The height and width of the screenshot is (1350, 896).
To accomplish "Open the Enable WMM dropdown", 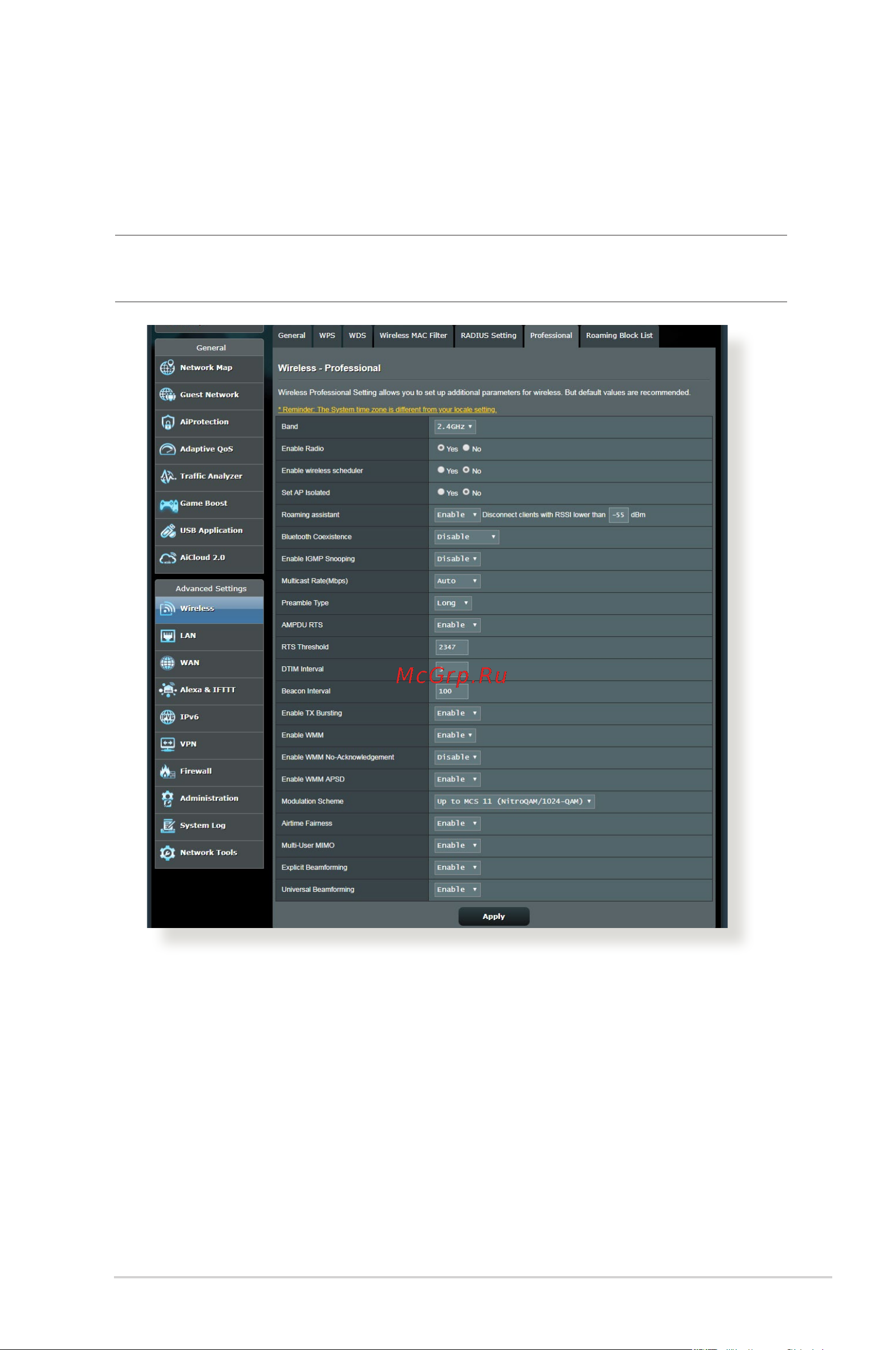I will [x=455, y=735].
